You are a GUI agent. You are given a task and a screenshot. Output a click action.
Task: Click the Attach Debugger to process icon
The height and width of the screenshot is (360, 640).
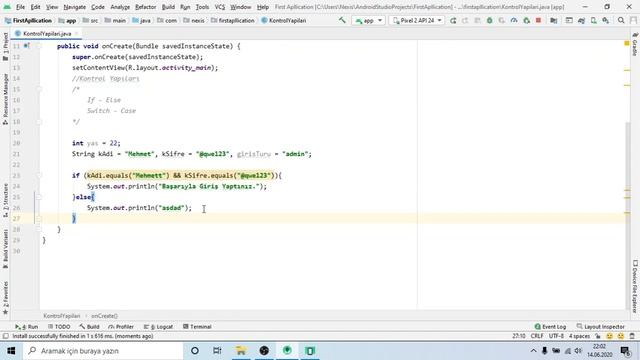pos(527,20)
